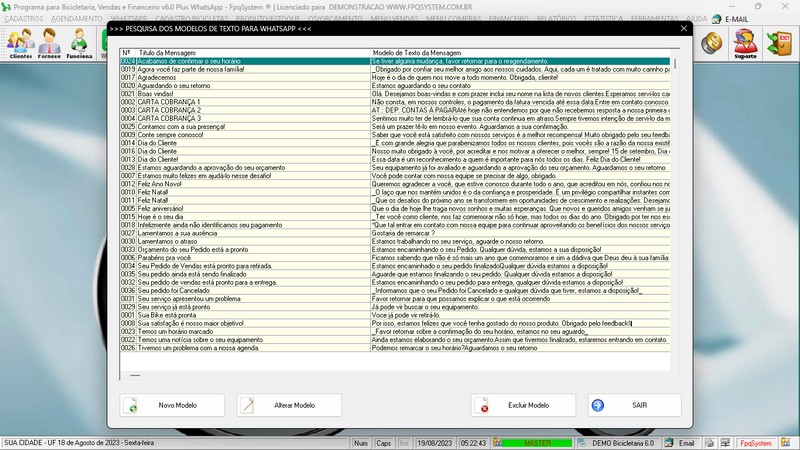Image resolution: width=800 pixels, height=450 pixels.
Task: Click the Modelo de Texto da Mensagem header
Action: (x=520, y=53)
